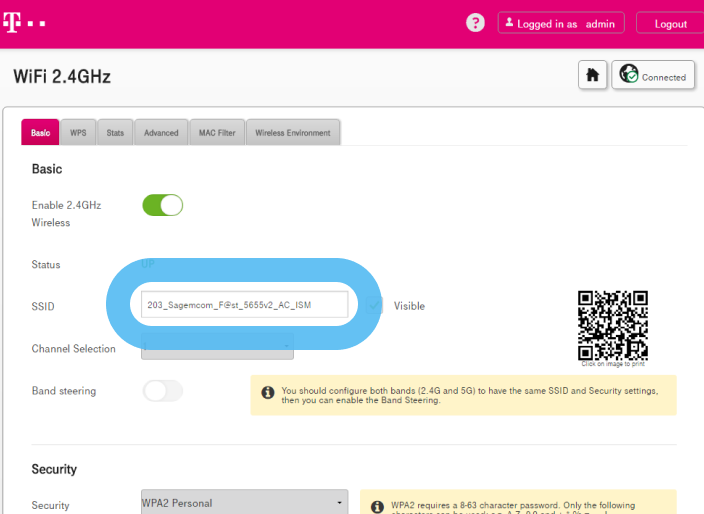The height and width of the screenshot is (514, 704).
Task: Click the user icon beside Logged in
Action: point(509,23)
